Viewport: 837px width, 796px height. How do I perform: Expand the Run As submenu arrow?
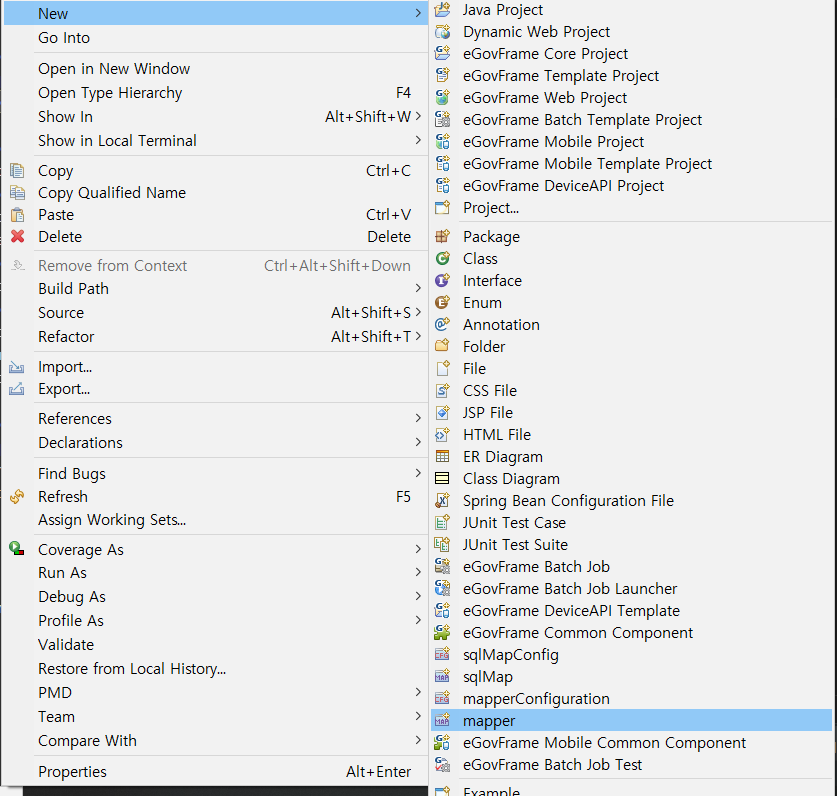(x=418, y=572)
